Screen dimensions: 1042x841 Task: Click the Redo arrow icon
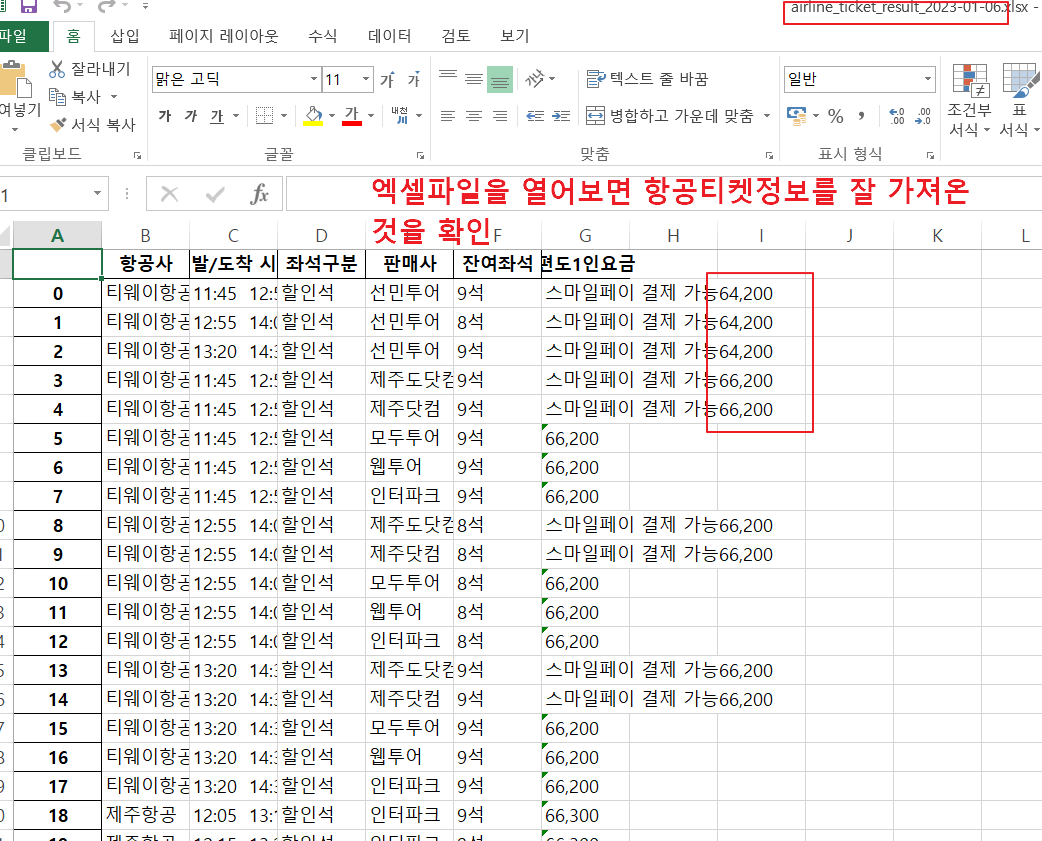(106, 6)
